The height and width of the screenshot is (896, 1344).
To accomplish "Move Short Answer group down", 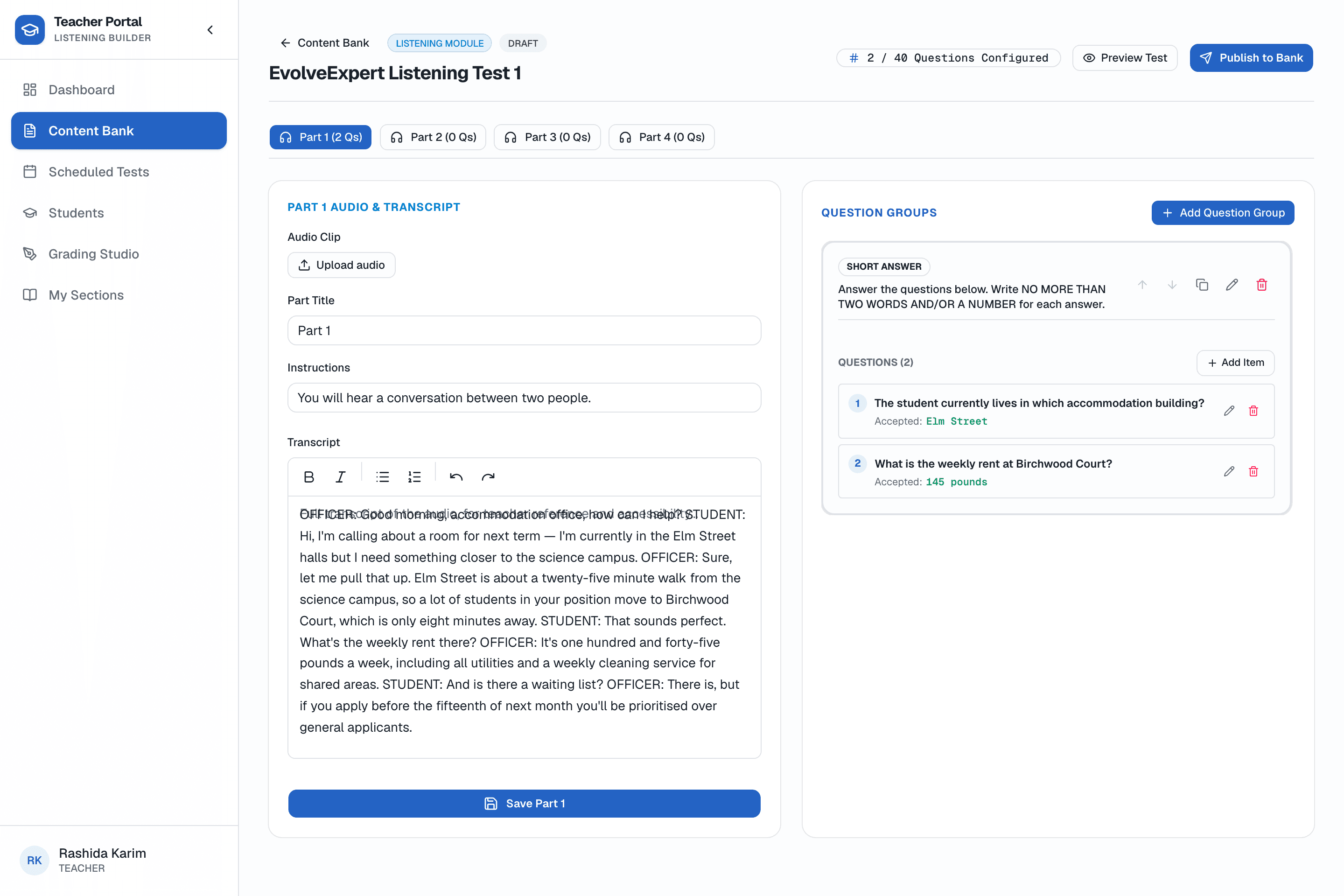I will click(x=1172, y=285).
